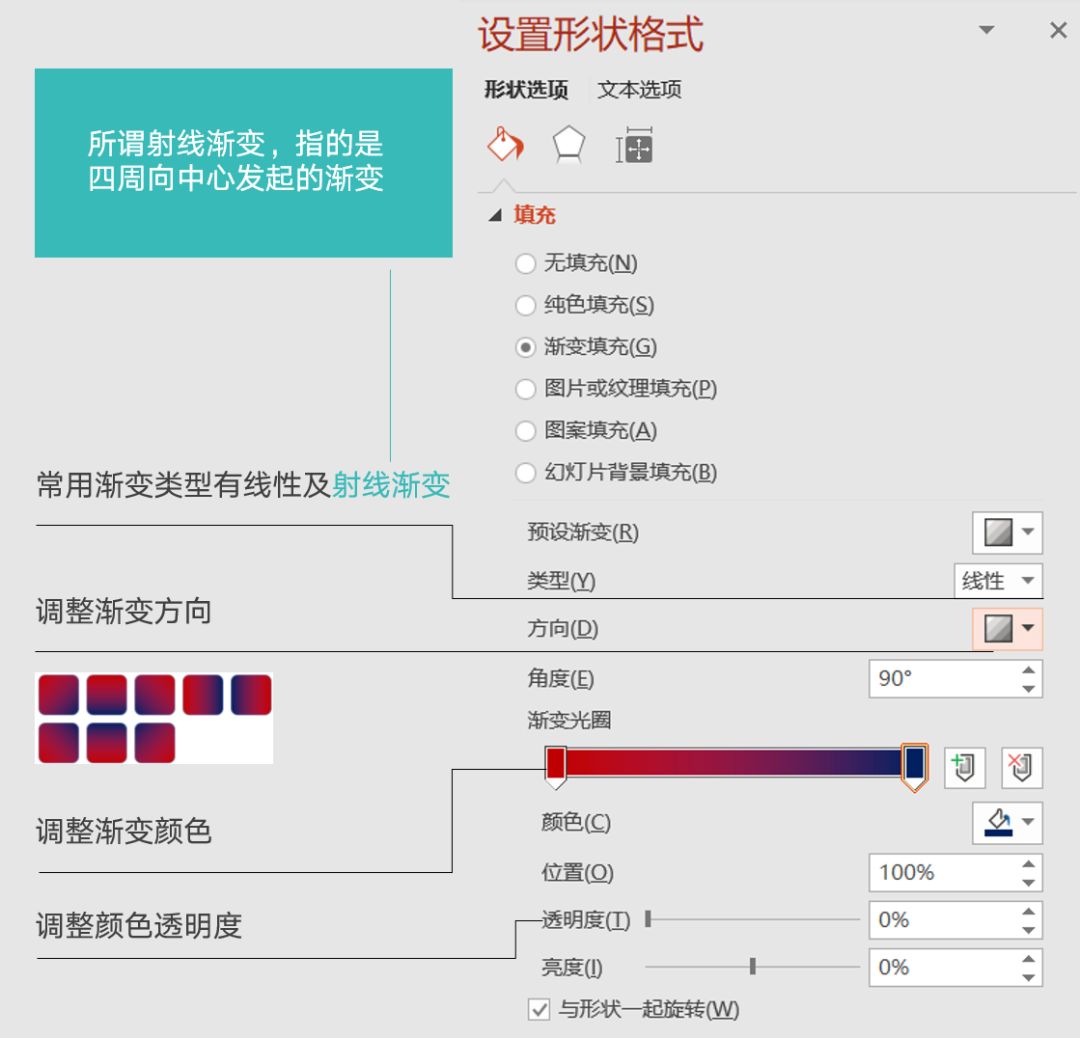Switch to 形状选项 tab
Screen dimensions: 1080x1038
(x=526, y=90)
